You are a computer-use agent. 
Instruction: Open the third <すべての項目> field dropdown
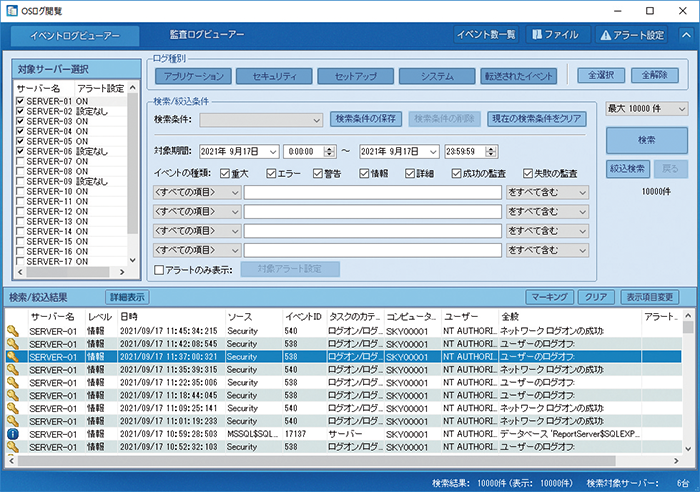[x=197, y=231]
